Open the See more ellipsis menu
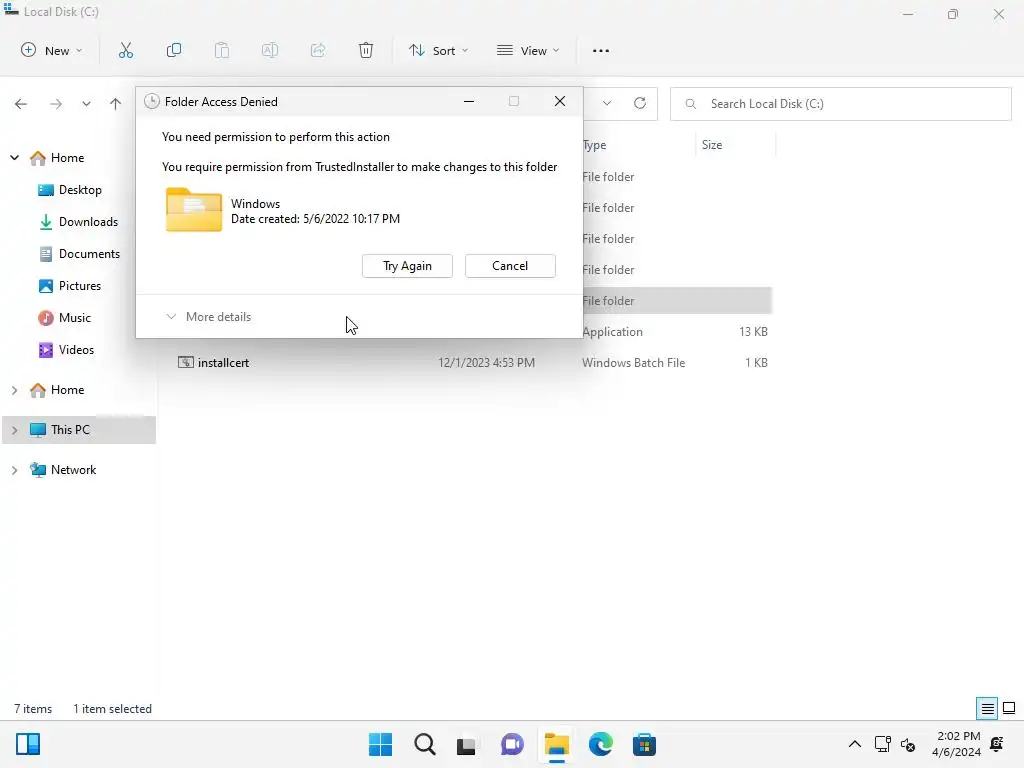The image size is (1024, 768). click(x=601, y=50)
